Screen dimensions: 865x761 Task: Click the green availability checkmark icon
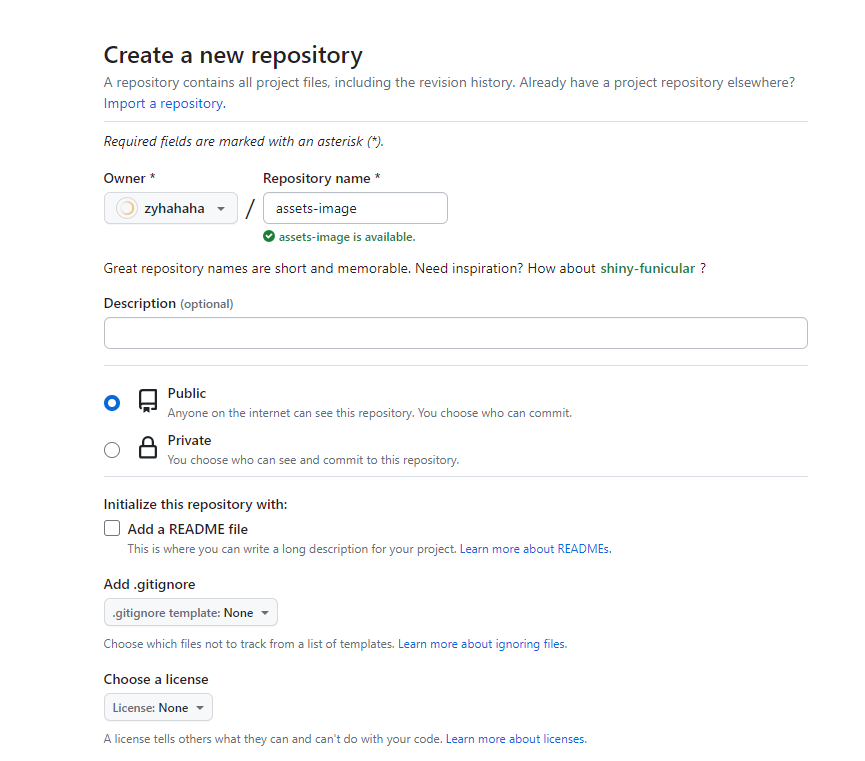(x=269, y=237)
